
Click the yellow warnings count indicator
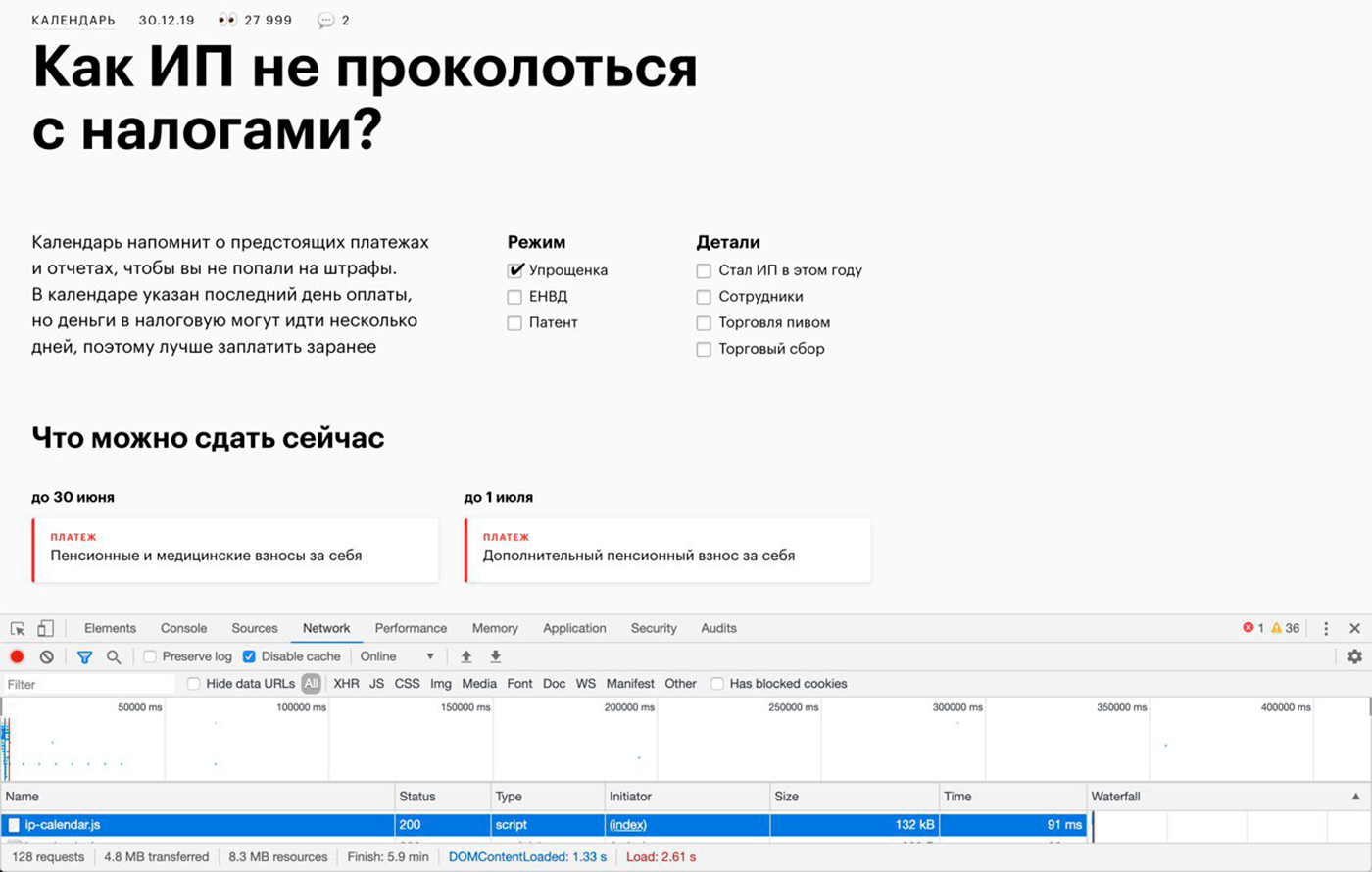[1286, 628]
